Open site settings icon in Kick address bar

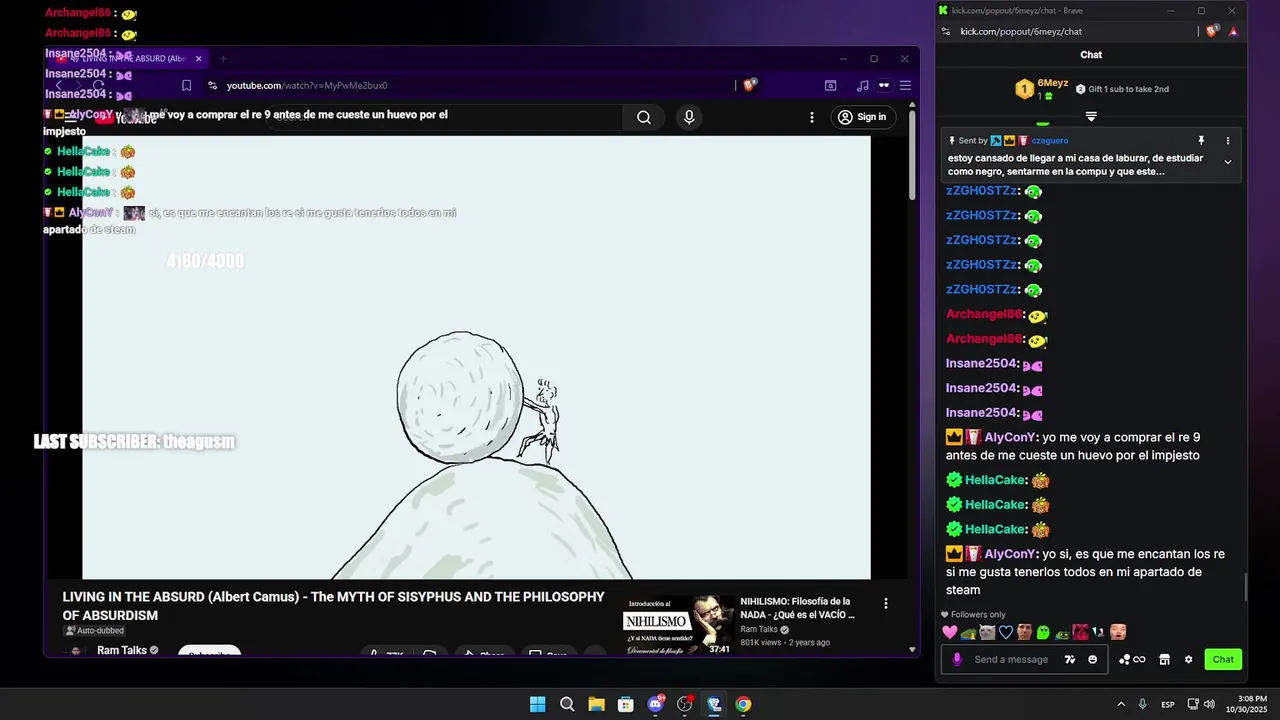coord(946,31)
